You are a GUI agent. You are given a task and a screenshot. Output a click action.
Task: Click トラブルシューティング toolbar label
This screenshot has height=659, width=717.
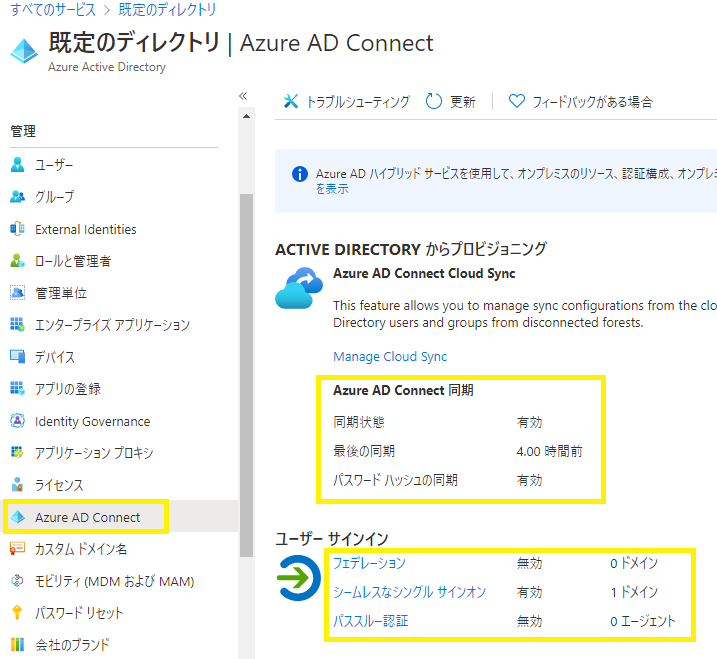[x=358, y=102]
